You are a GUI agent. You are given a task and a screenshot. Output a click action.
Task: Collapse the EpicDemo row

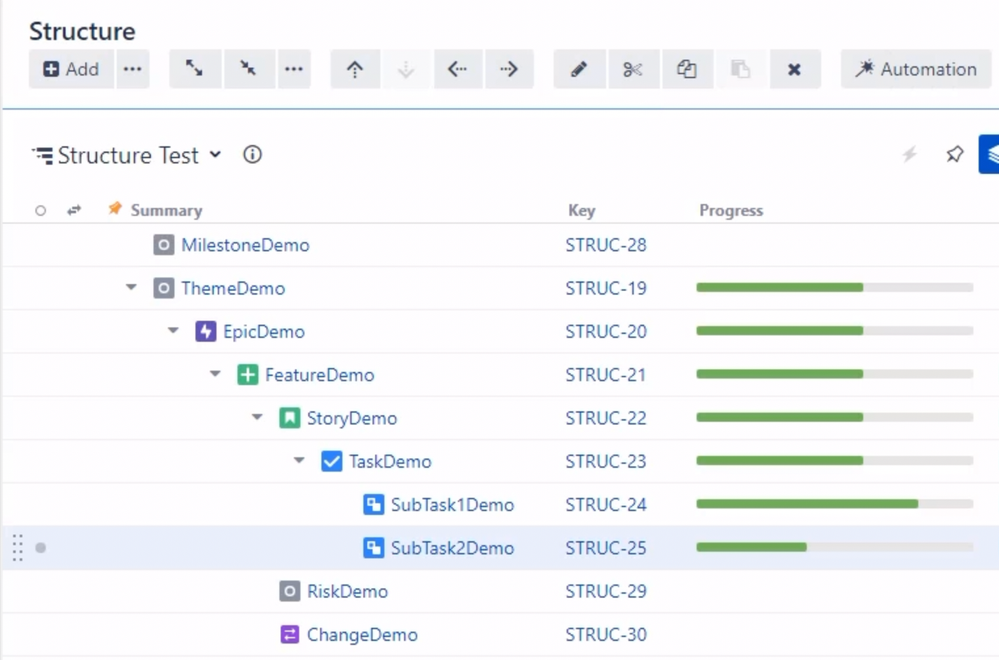click(173, 331)
